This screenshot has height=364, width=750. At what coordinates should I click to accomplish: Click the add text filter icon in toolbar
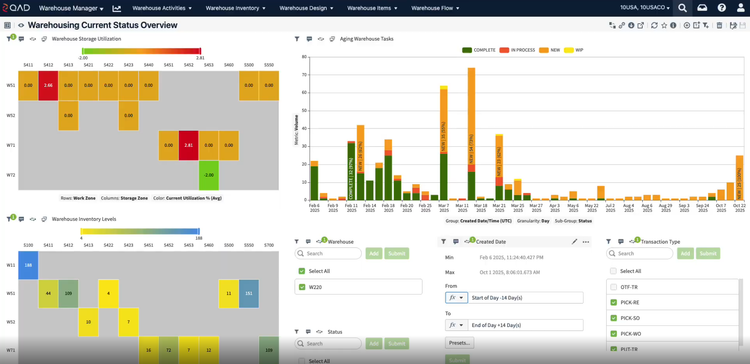(x=706, y=25)
